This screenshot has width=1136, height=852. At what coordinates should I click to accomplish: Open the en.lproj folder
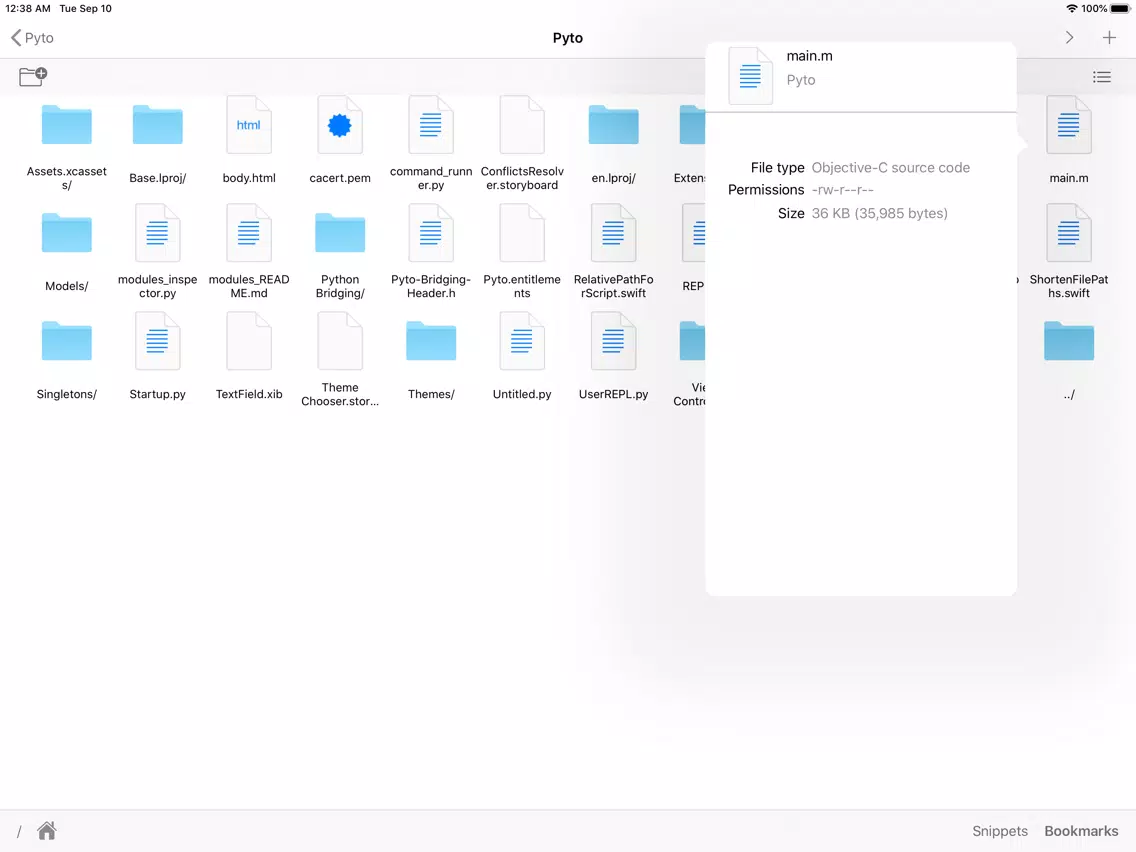point(614,125)
